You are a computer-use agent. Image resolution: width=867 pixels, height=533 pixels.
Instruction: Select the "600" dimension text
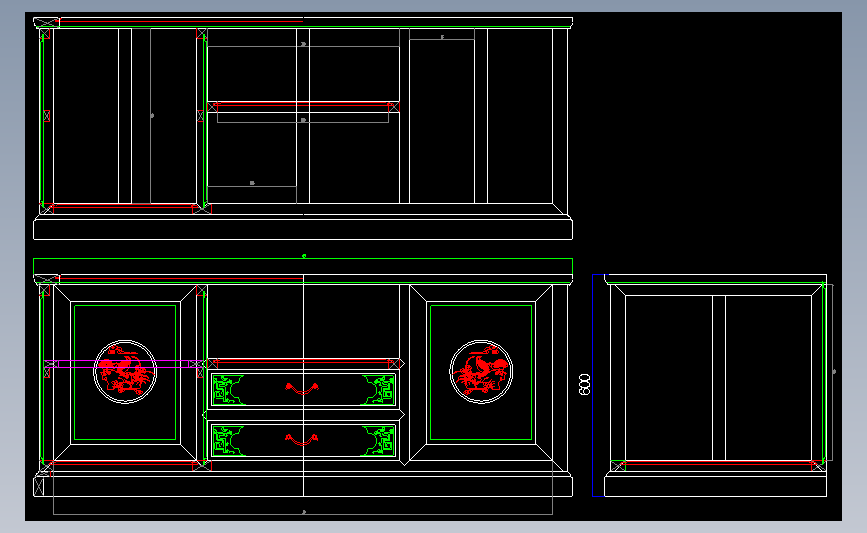pyautogui.click(x=584, y=384)
